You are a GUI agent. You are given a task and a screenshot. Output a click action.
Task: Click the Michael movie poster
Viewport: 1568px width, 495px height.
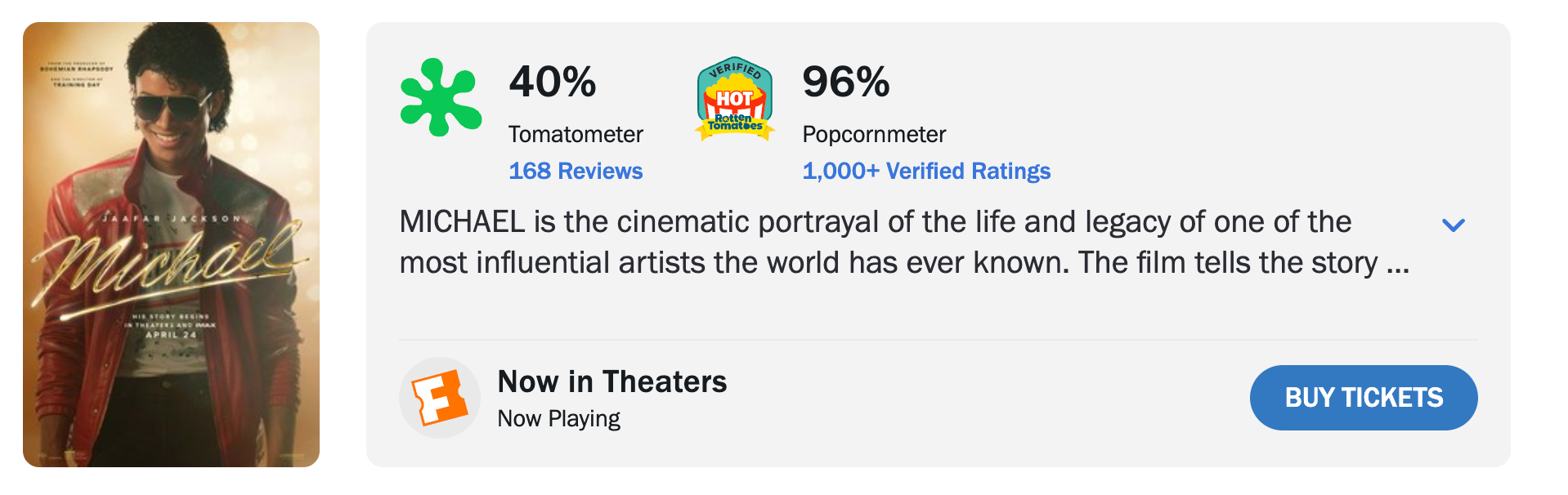point(171,245)
